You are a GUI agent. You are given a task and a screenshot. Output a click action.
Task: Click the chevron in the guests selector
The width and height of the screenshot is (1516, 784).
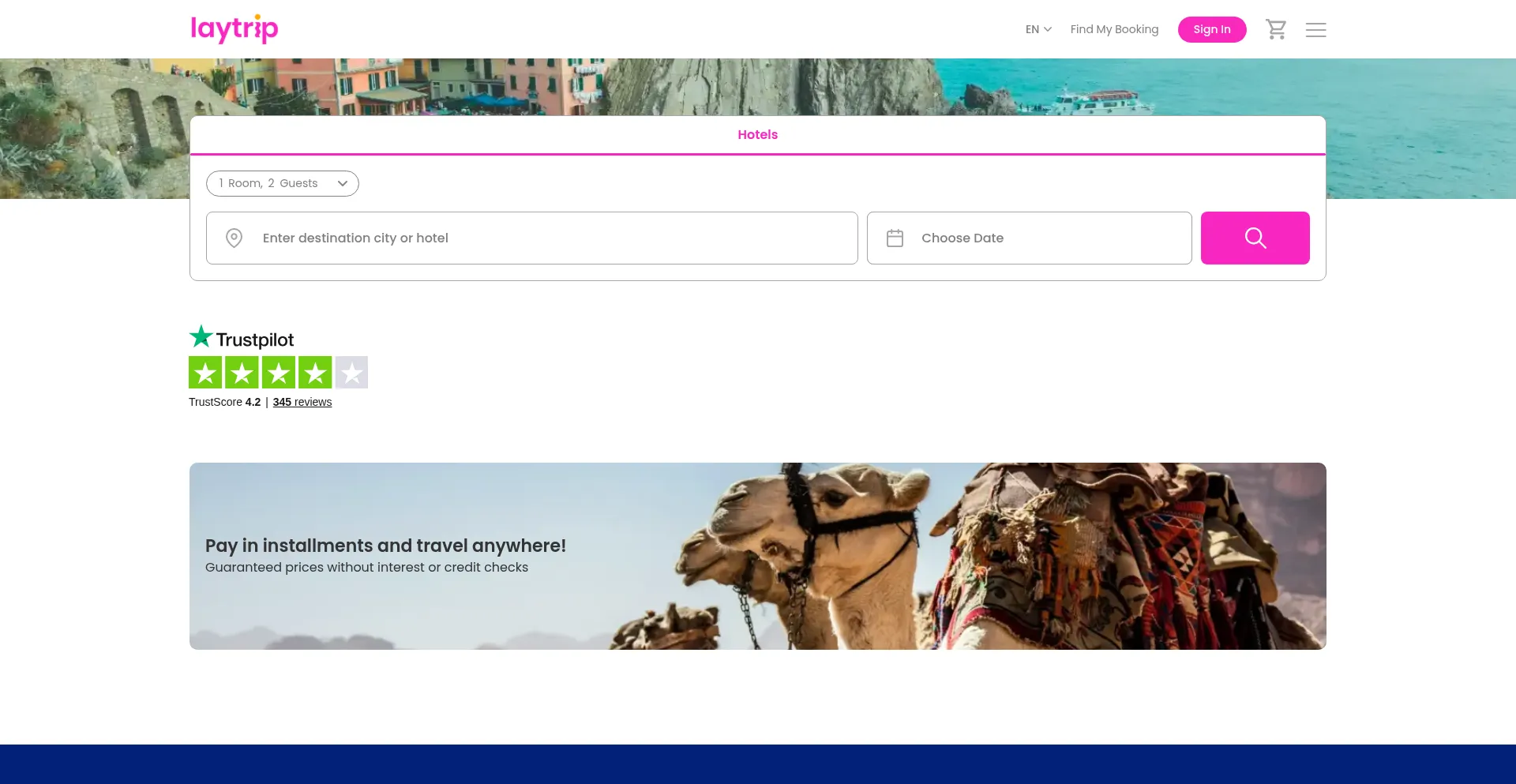(x=343, y=183)
